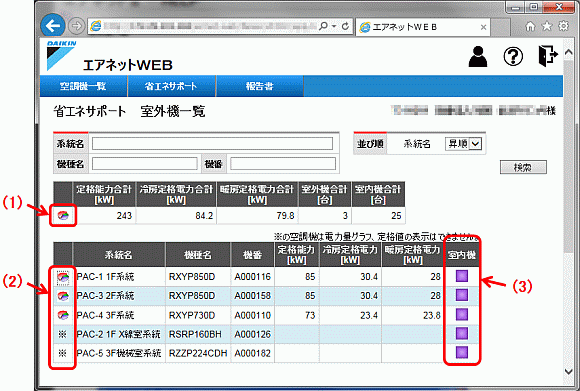The height and width of the screenshot is (391, 580).
Task: Select the PAC-1 1F系統 name cell
Action: click(119, 277)
